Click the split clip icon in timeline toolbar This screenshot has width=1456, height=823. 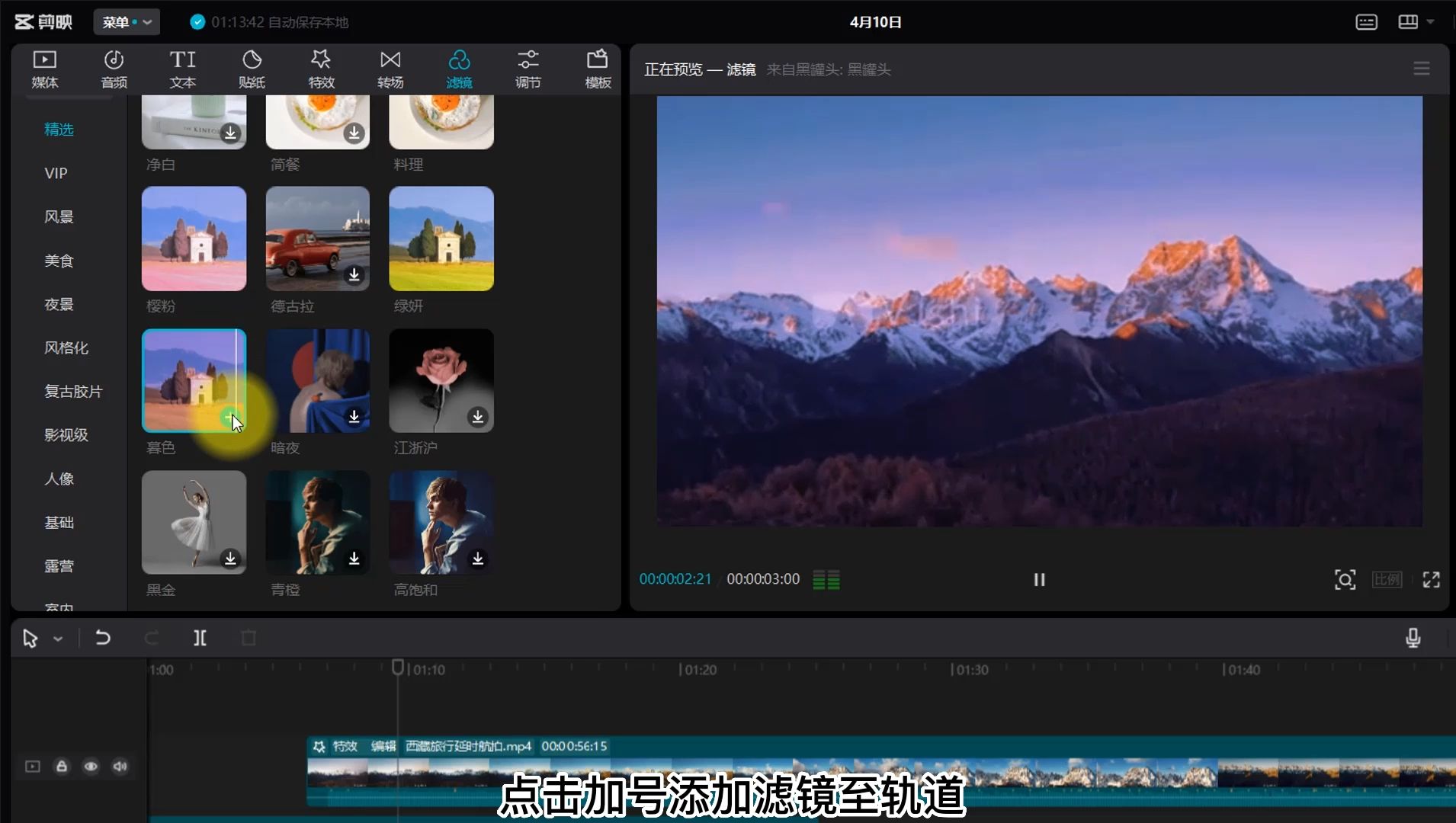[x=200, y=638]
